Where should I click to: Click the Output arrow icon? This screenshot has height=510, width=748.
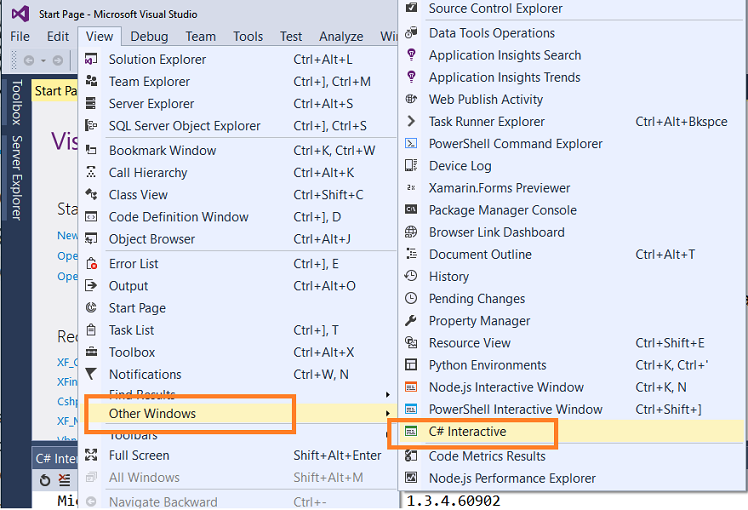[91, 285]
